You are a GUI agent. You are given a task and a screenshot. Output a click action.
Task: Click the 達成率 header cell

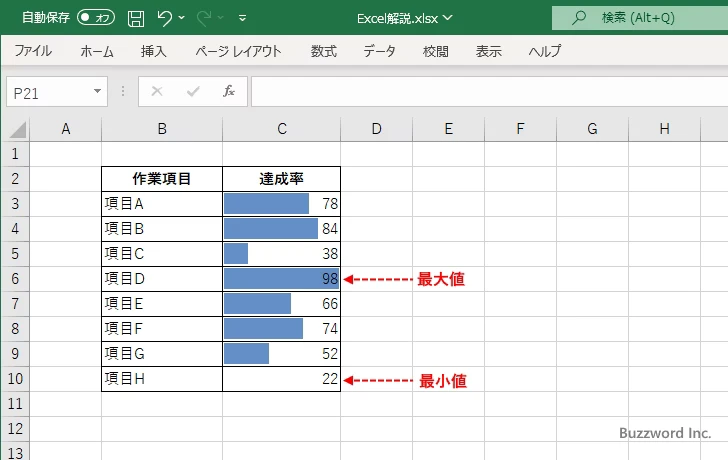click(x=282, y=179)
